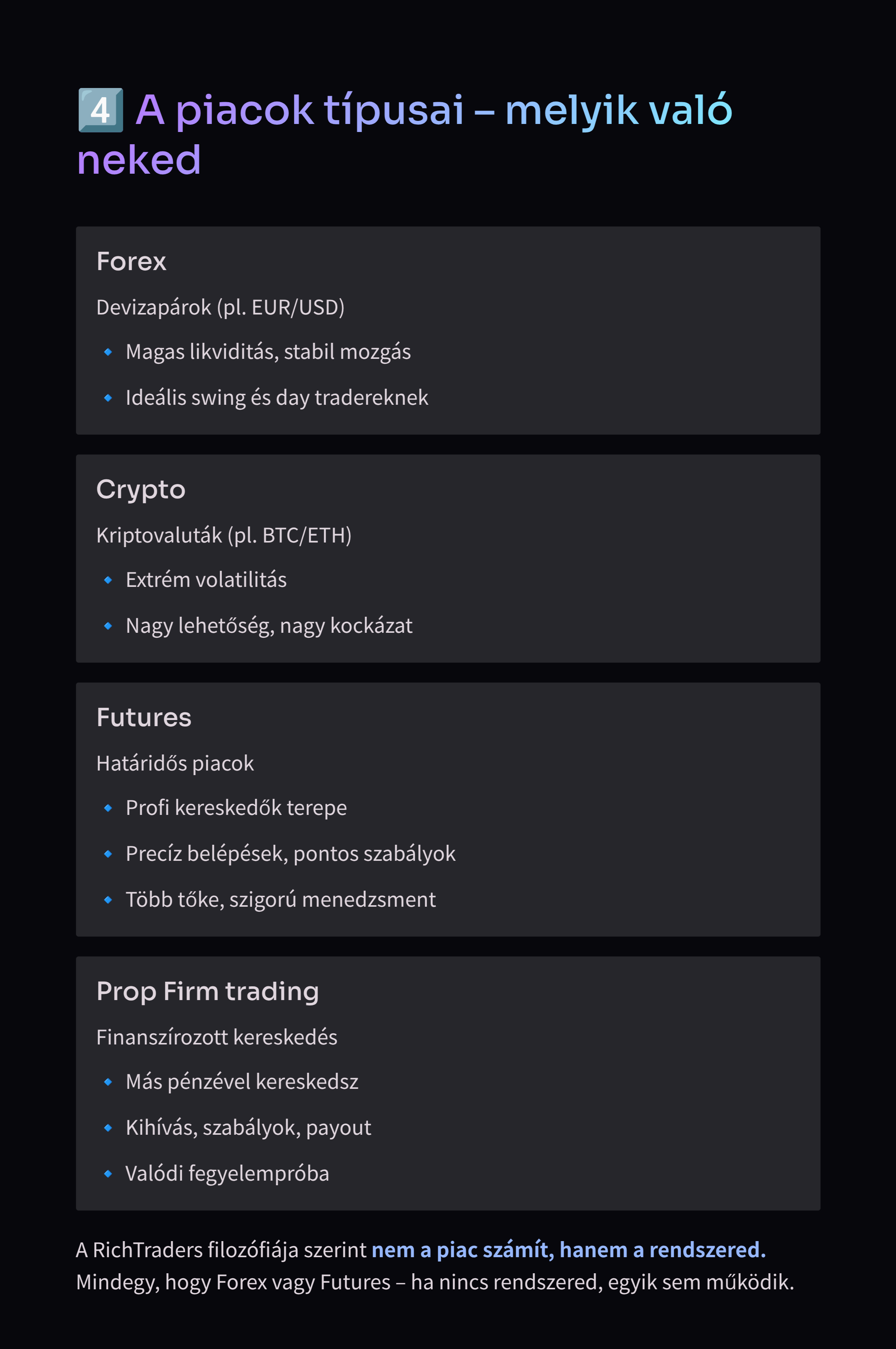This screenshot has height=1349, width=896.
Task: Click the diamond bullet beside Extrém volatilitás
Action: [x=108, y=580]
